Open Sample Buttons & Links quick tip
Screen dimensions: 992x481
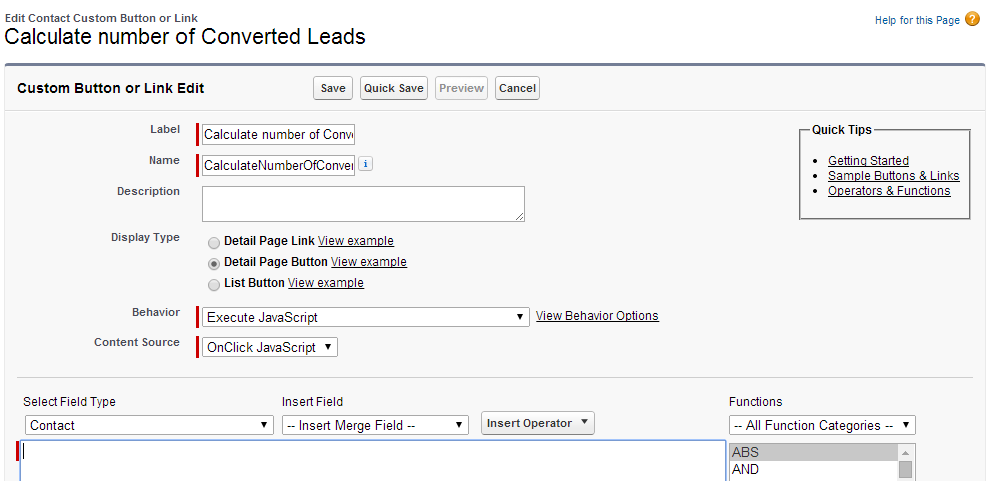click(893, 176)
